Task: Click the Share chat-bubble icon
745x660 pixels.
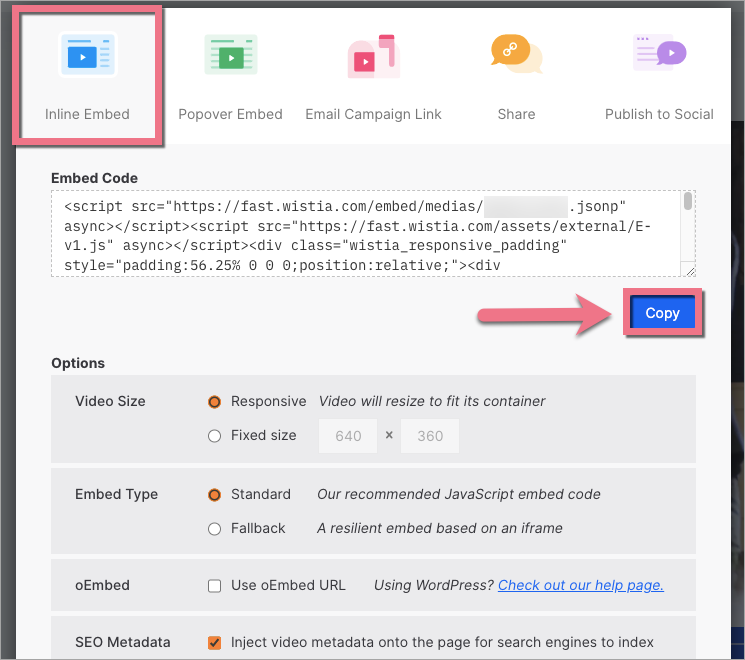Action: [x=516, y=54]
